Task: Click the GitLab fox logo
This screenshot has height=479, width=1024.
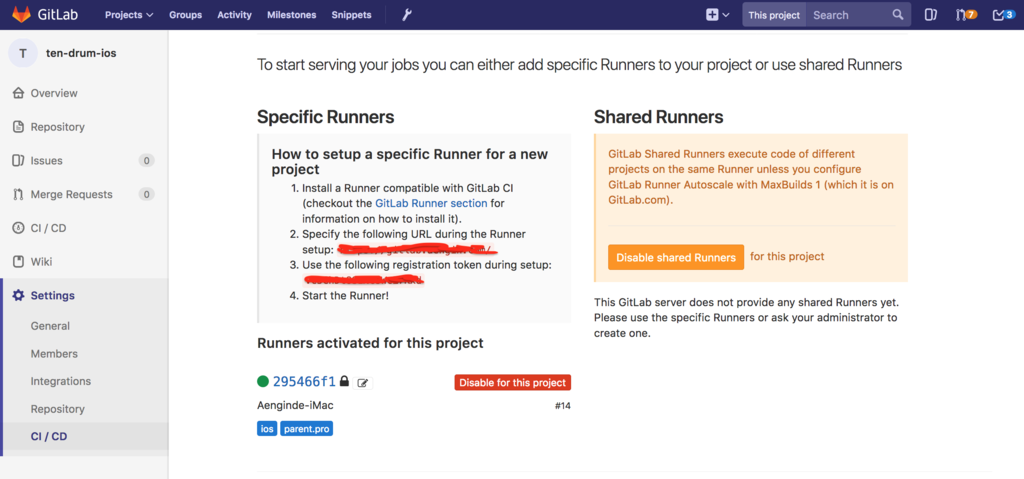Action: tap(21, 14)
